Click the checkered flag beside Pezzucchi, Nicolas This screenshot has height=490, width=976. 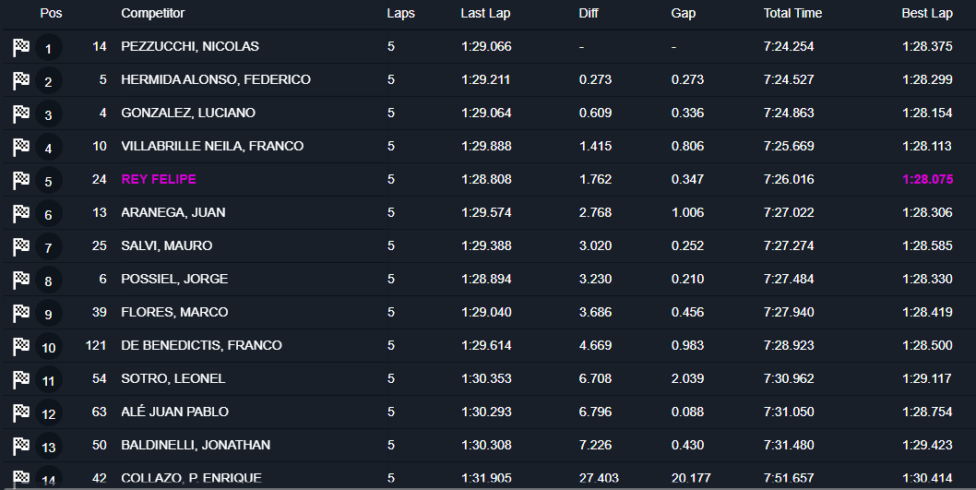20,47
